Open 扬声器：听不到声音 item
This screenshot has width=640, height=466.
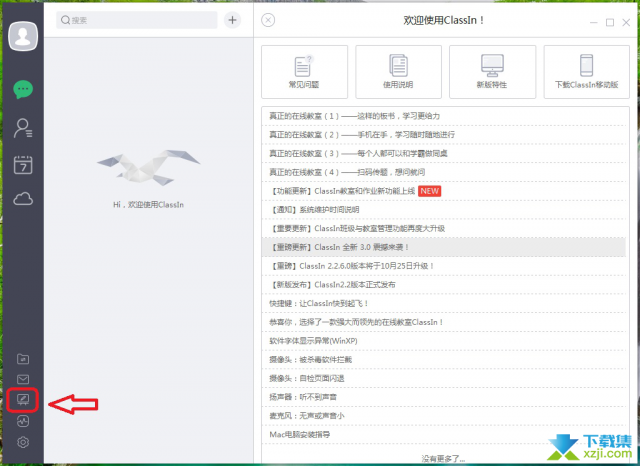tap(444, 397)
